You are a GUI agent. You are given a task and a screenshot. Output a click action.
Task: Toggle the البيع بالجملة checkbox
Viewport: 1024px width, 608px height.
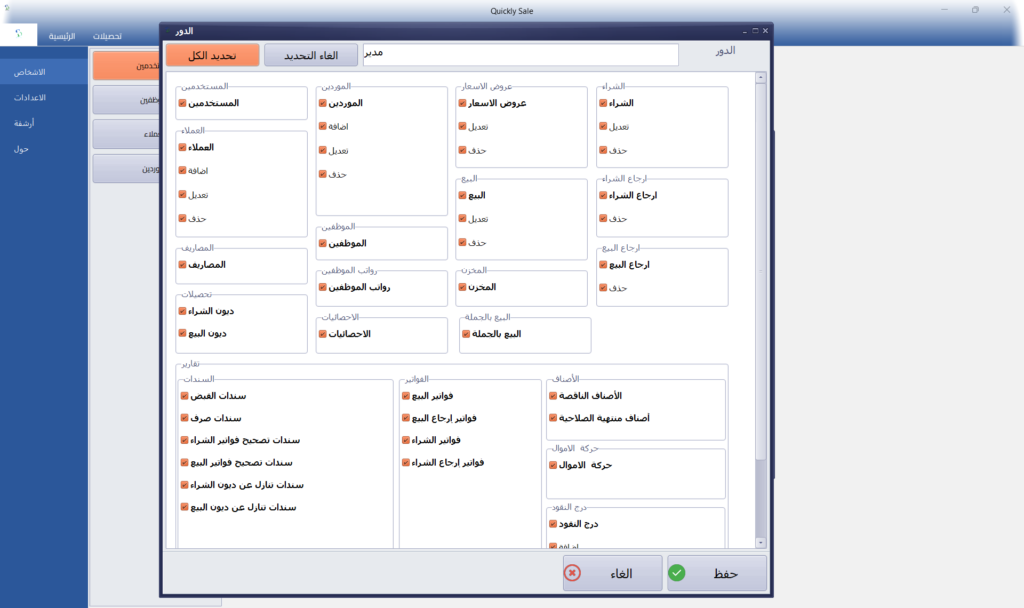coord(466,334)
